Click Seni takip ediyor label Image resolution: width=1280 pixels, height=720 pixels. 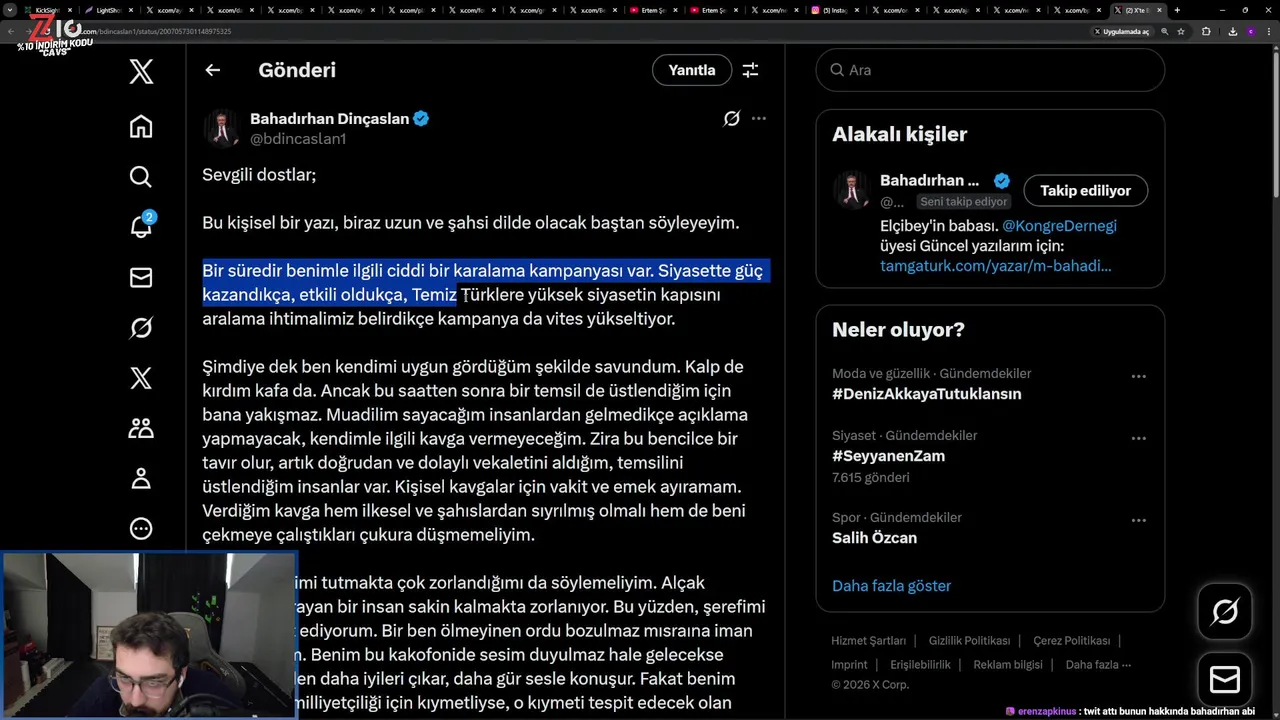(x=964, y=202)
